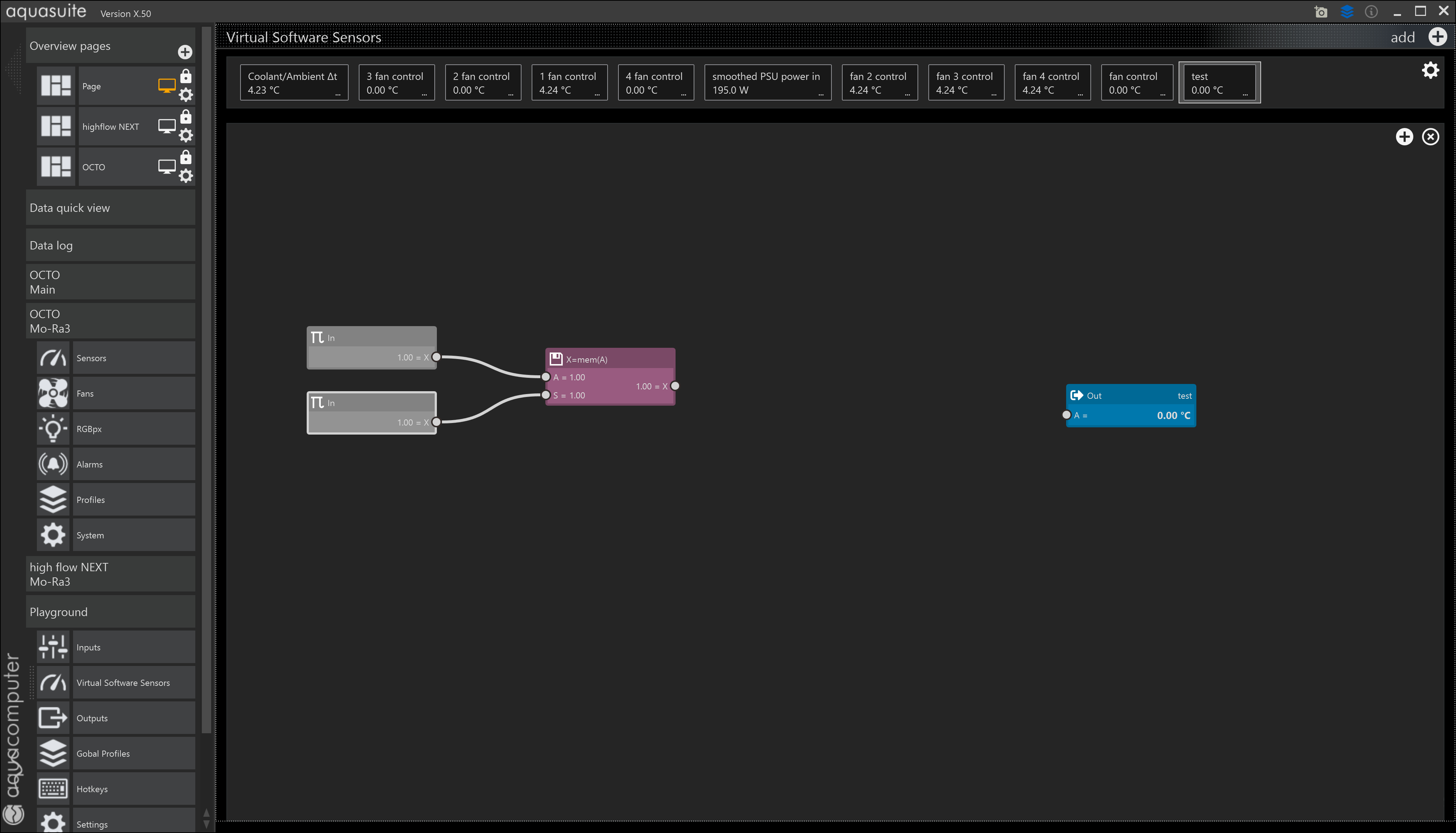Screen dimensions: 1456x833
Task: Toggle the lock on highflow NEXT page
Action: click(x=186, y=117)
